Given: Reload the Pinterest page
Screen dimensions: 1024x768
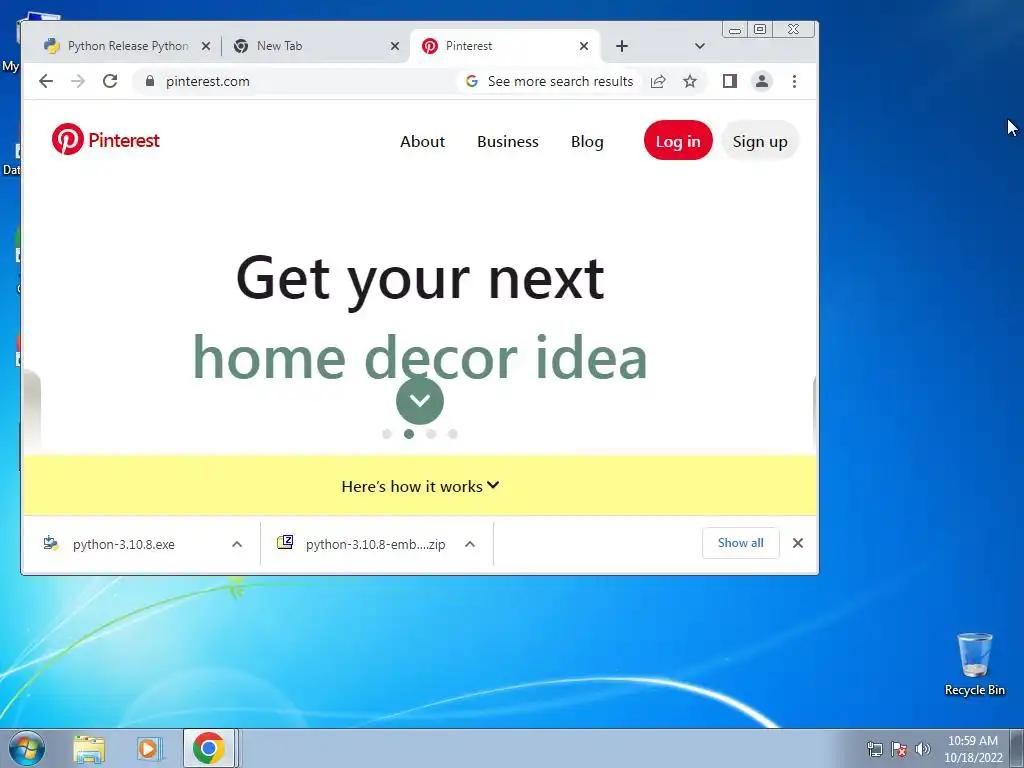Looking at the screenshot, I should pyautogui.click(x=110, y=81).
